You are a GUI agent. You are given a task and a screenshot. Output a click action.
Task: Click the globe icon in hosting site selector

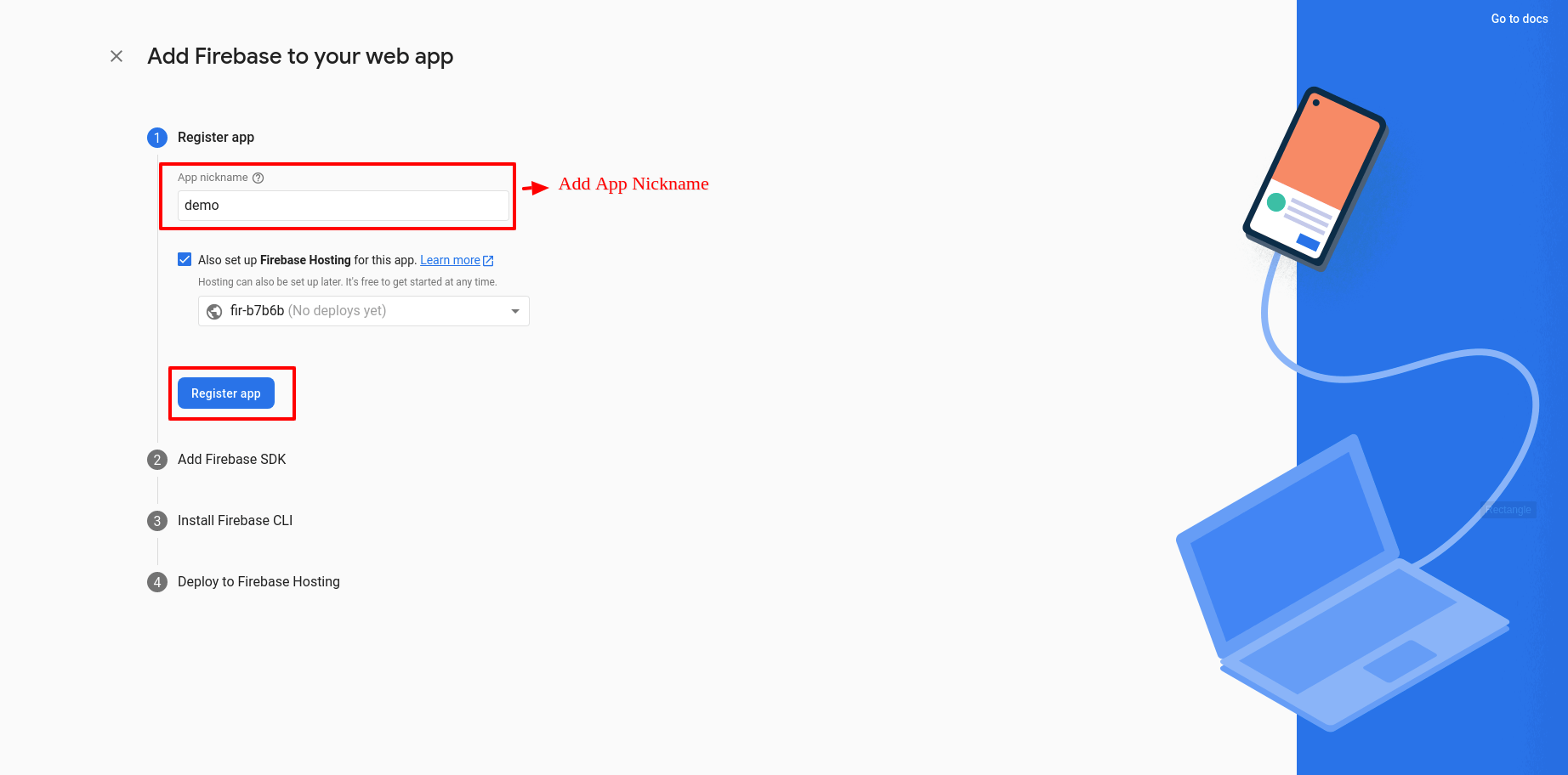[x=214, y=312]
